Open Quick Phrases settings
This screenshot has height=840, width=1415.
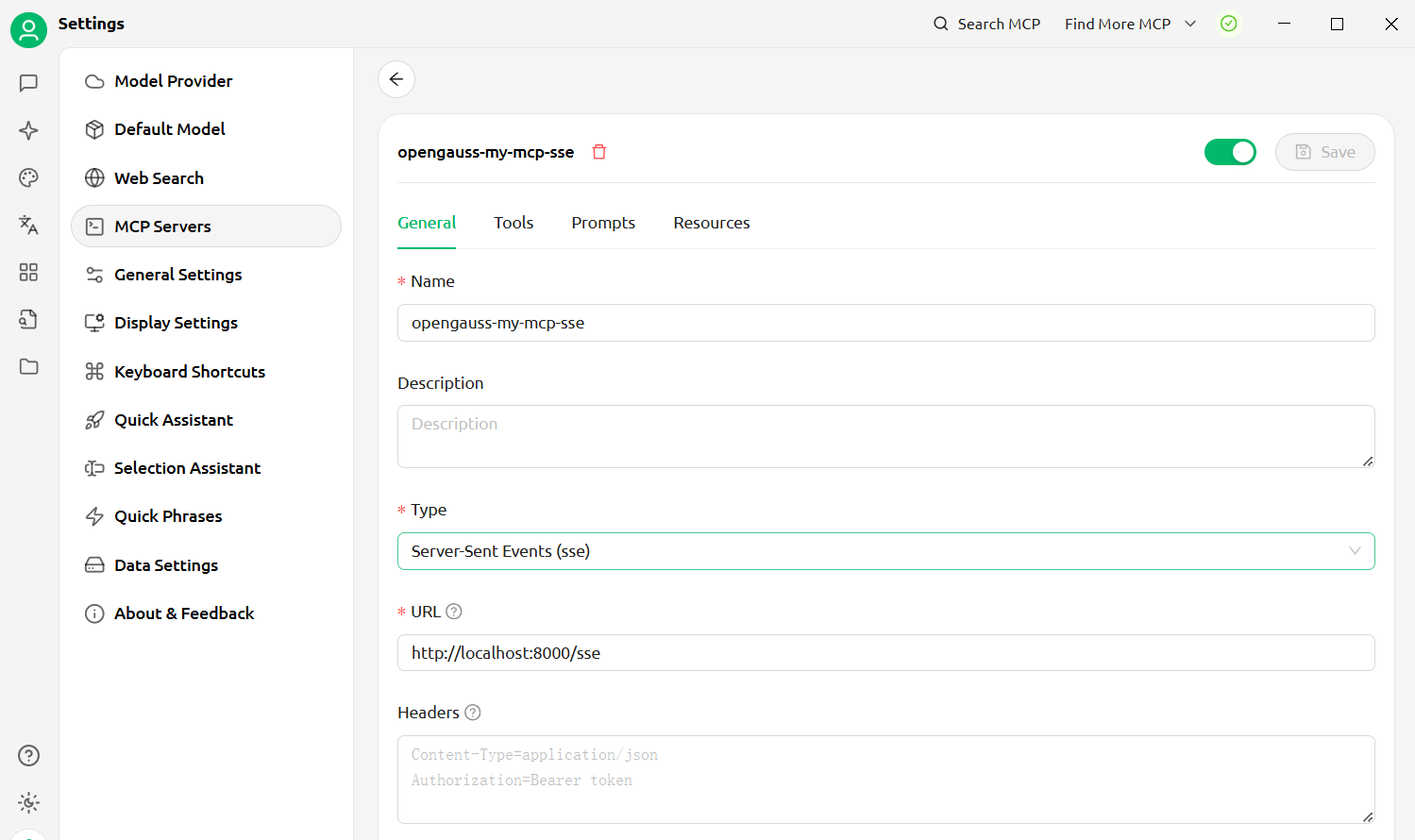tap(206, 516)
